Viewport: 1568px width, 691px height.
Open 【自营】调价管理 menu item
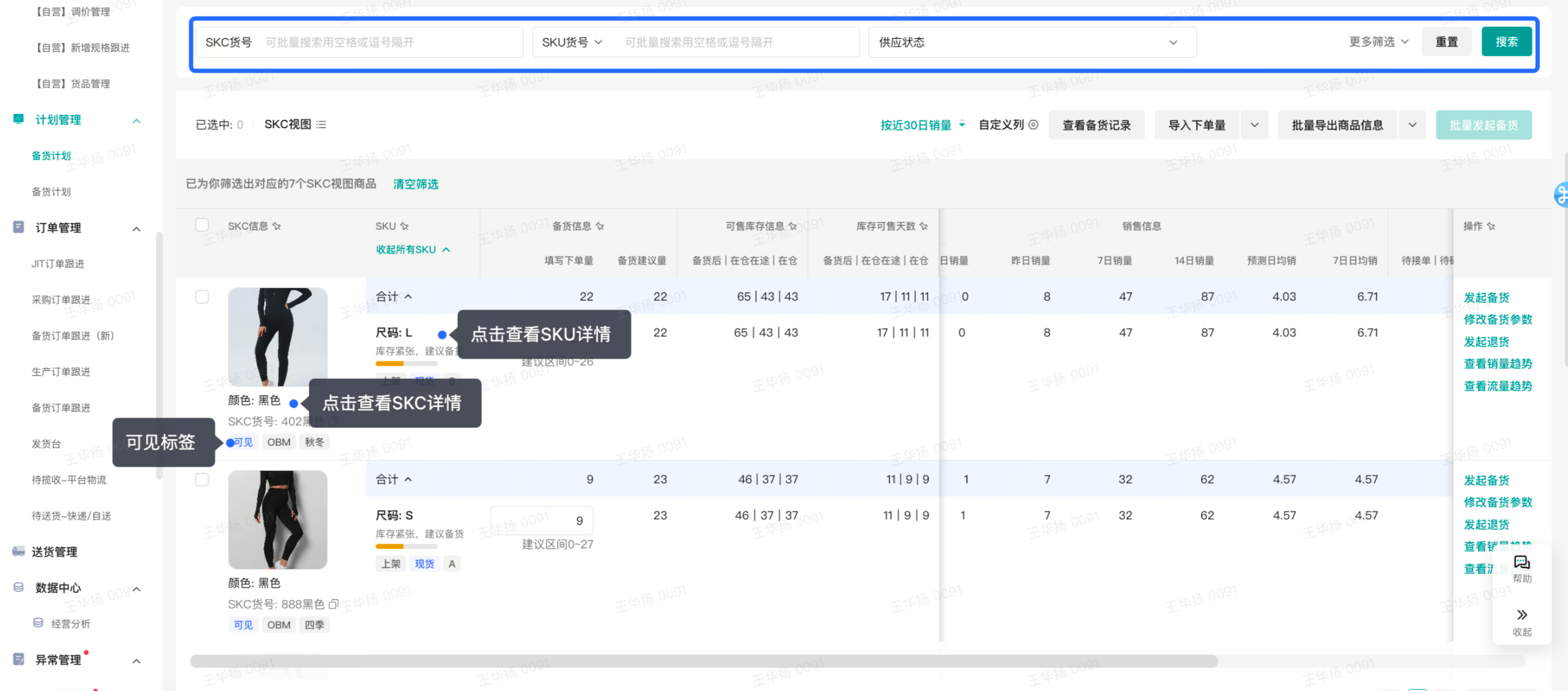click(71, 11)
